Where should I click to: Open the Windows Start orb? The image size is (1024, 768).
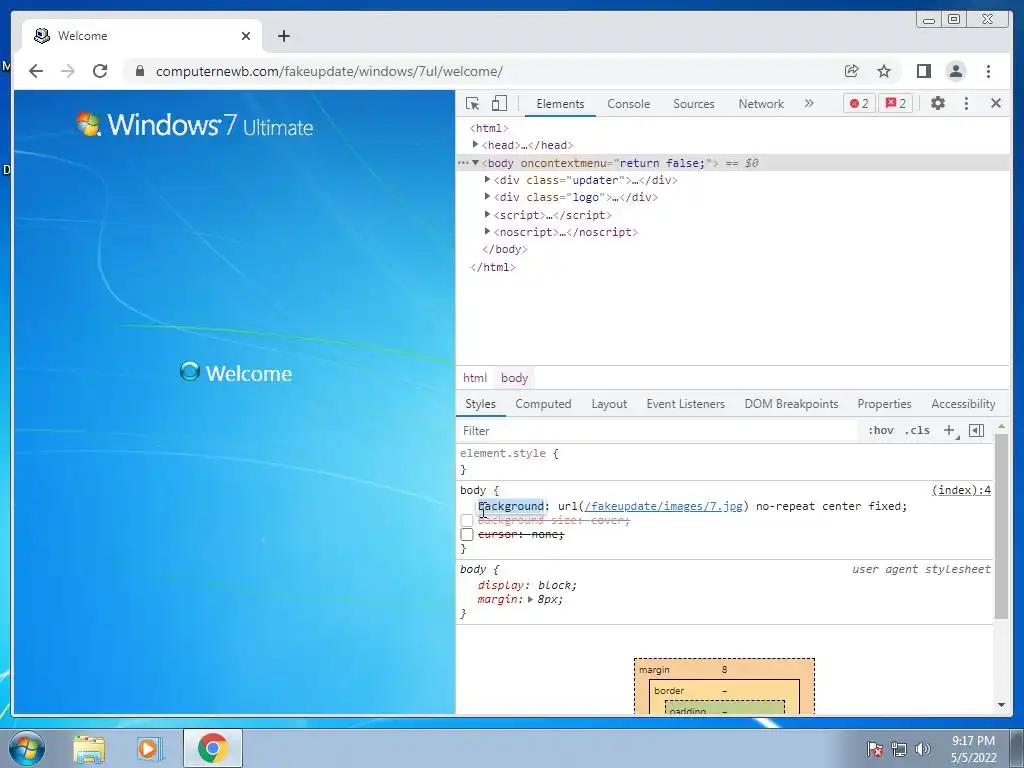[27, 748]
